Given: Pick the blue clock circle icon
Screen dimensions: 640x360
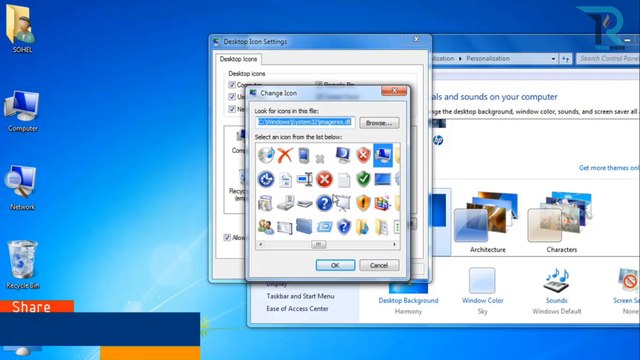Looking at the screenshot, I should click(266, 179).
